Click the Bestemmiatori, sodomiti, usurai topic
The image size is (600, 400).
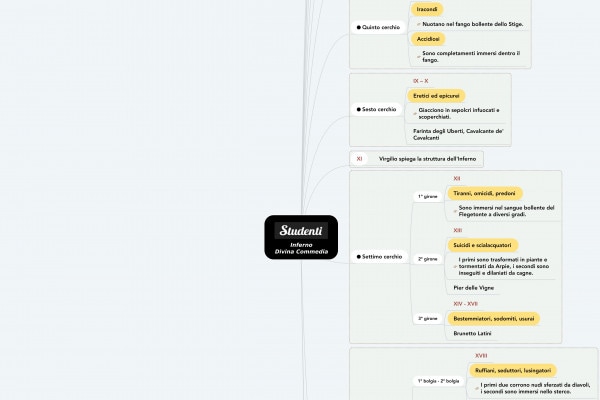tap(494, 317)
